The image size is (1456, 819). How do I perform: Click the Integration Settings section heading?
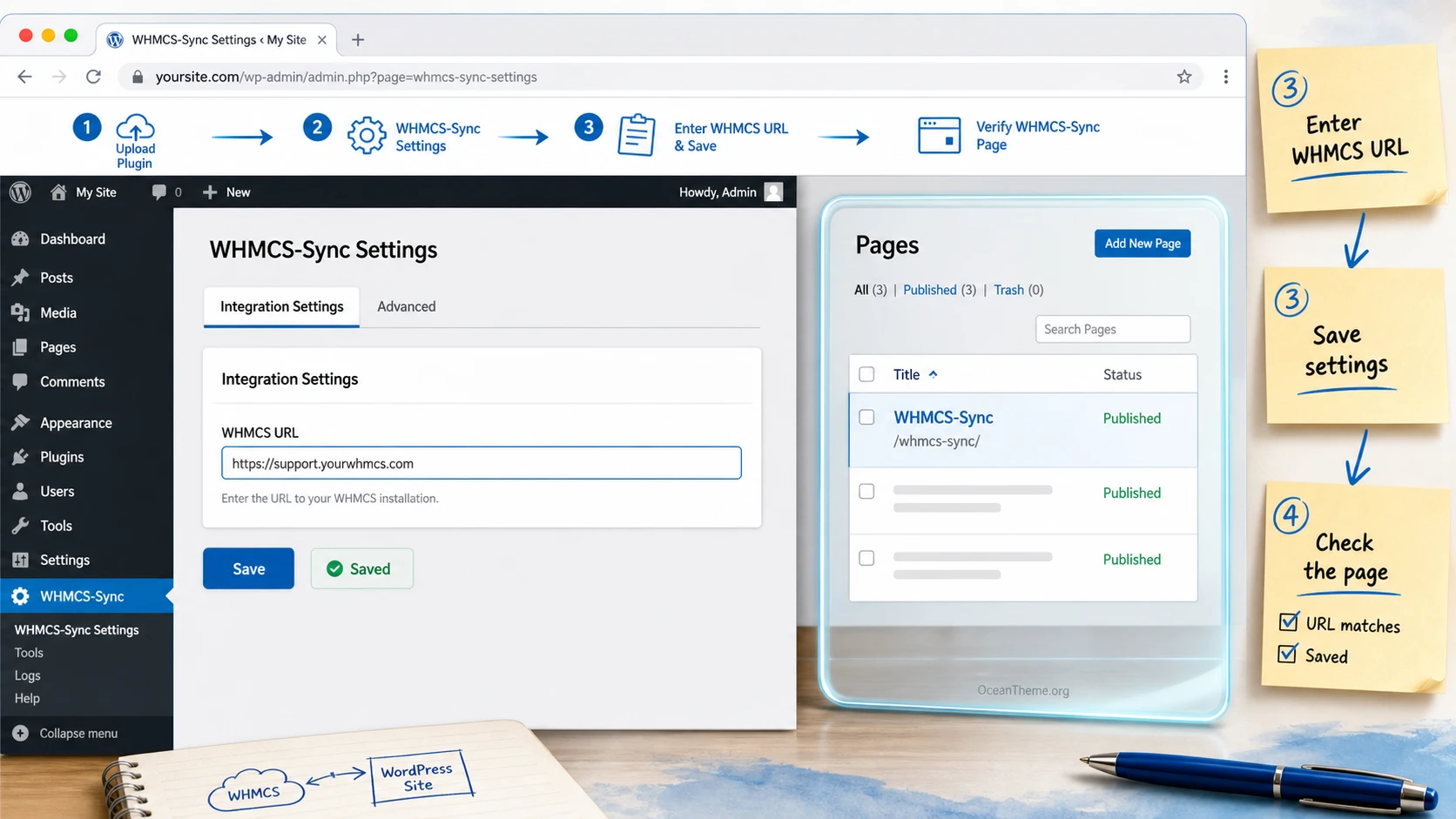[x=290, y=379]
